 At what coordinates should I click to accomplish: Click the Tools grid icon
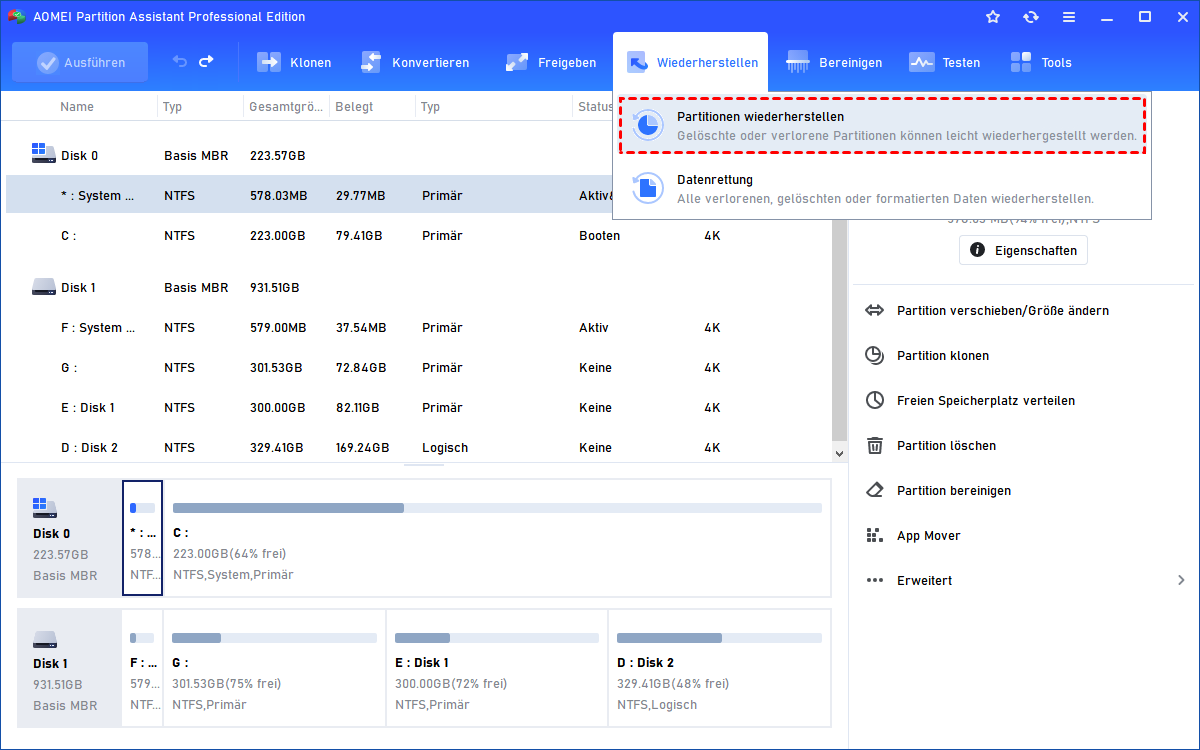coord(1021,62)
